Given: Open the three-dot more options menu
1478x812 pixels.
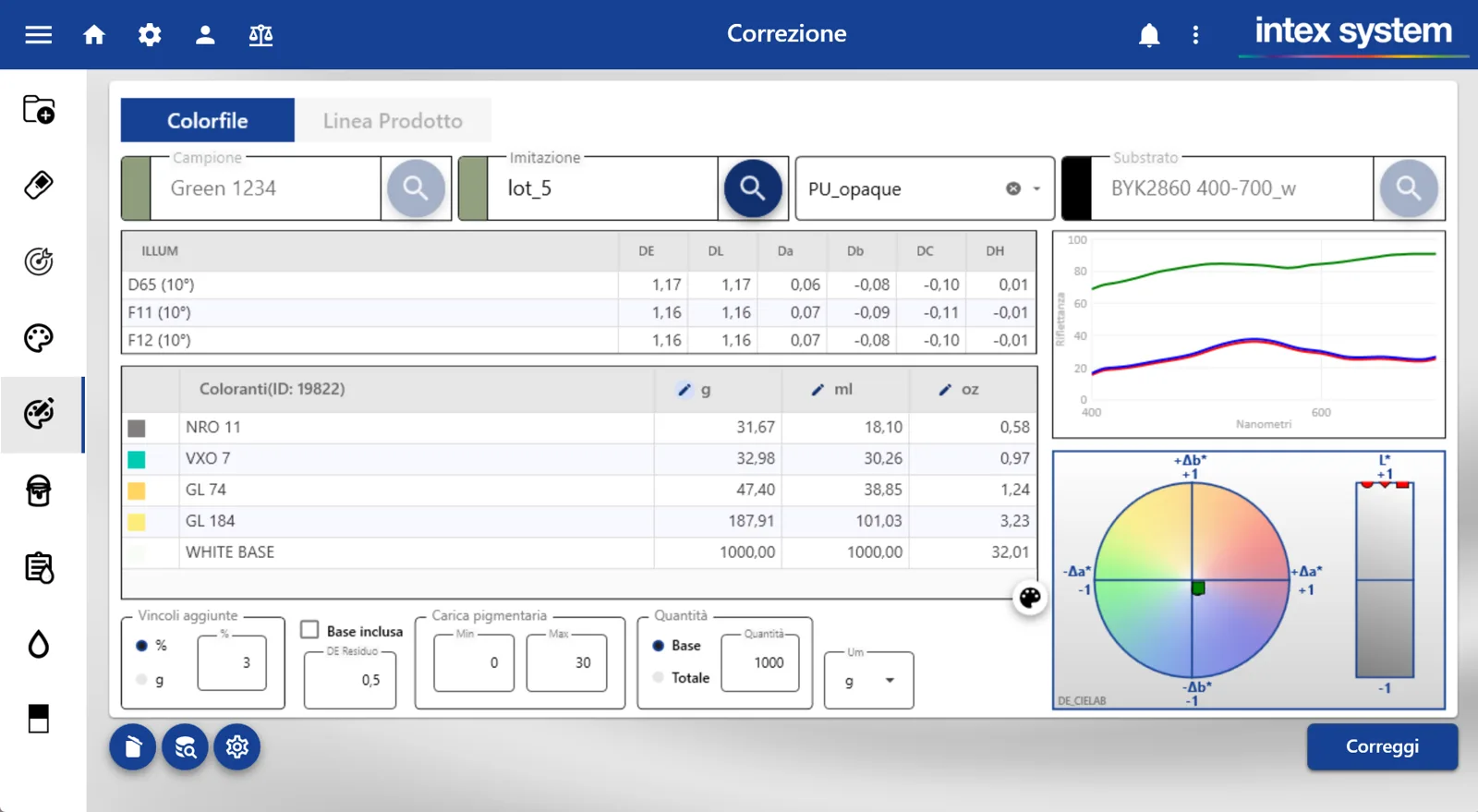Looking at the screenshot, I should click(x=1195, y=35).
